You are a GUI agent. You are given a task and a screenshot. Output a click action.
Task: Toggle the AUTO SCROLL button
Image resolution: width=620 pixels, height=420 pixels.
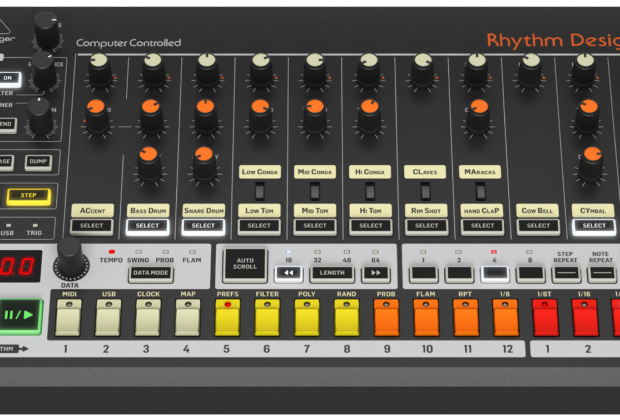245,264
